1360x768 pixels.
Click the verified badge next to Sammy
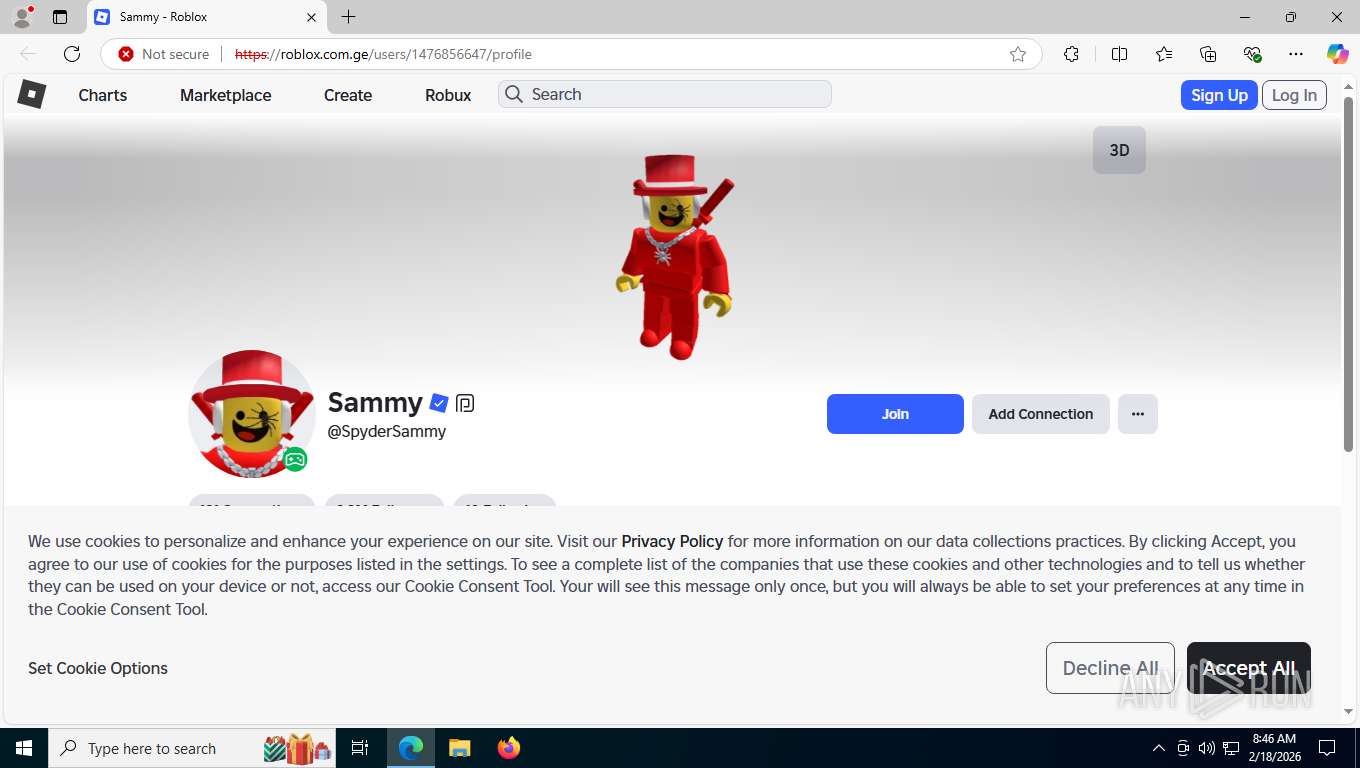point(438,403)
